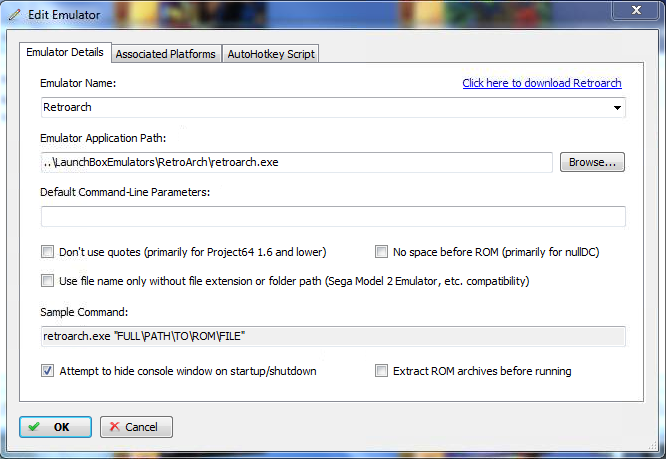Viewport: 666px width, 459px height.
Task: Click the Emulator Application Path field
Action: (296, 162)
